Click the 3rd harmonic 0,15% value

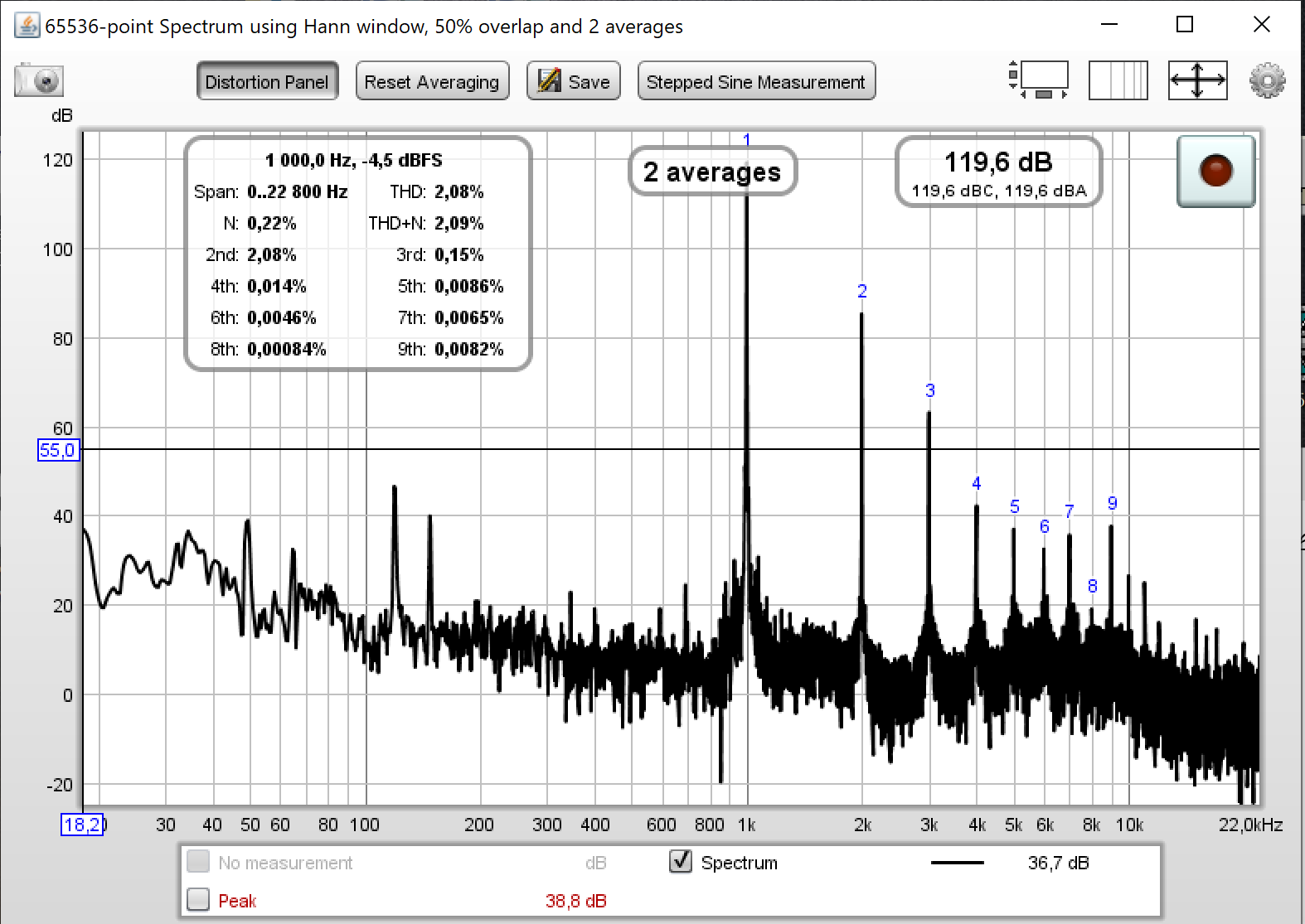click(459, 254)
